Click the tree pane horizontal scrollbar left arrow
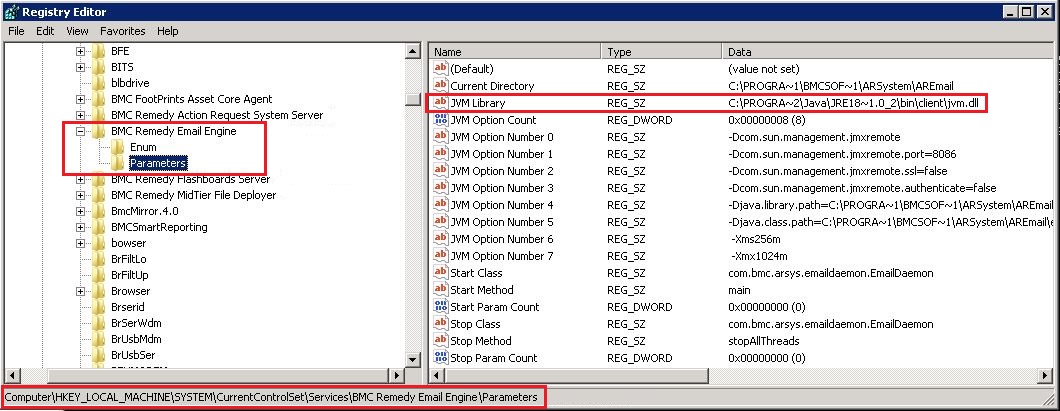This screenshot has width=1060, height=411. click(12, 374)
